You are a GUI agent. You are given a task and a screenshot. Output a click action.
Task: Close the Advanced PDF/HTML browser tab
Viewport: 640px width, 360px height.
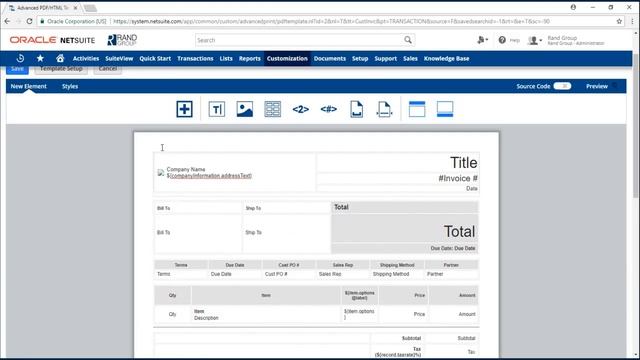76,8
